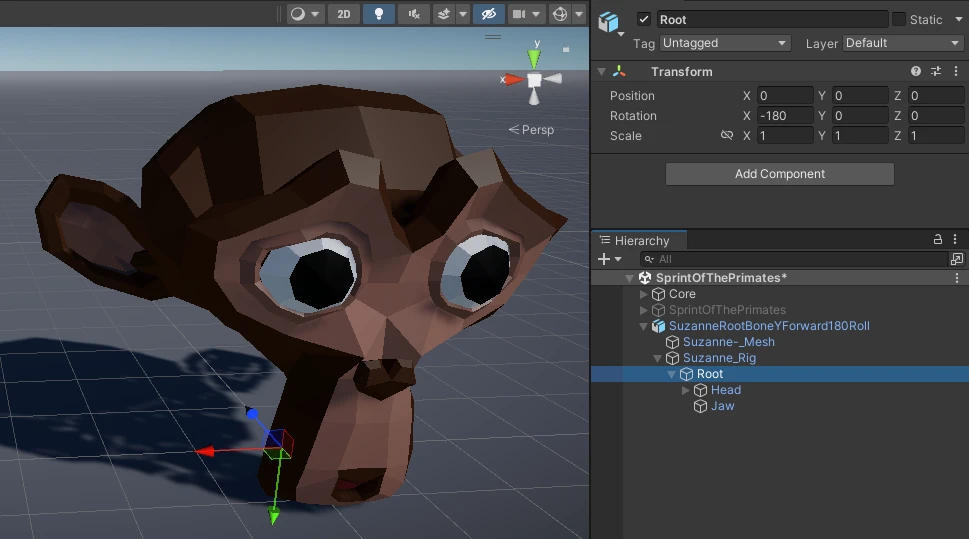
Task: Select the Head bone
Action: click(726, 391)
